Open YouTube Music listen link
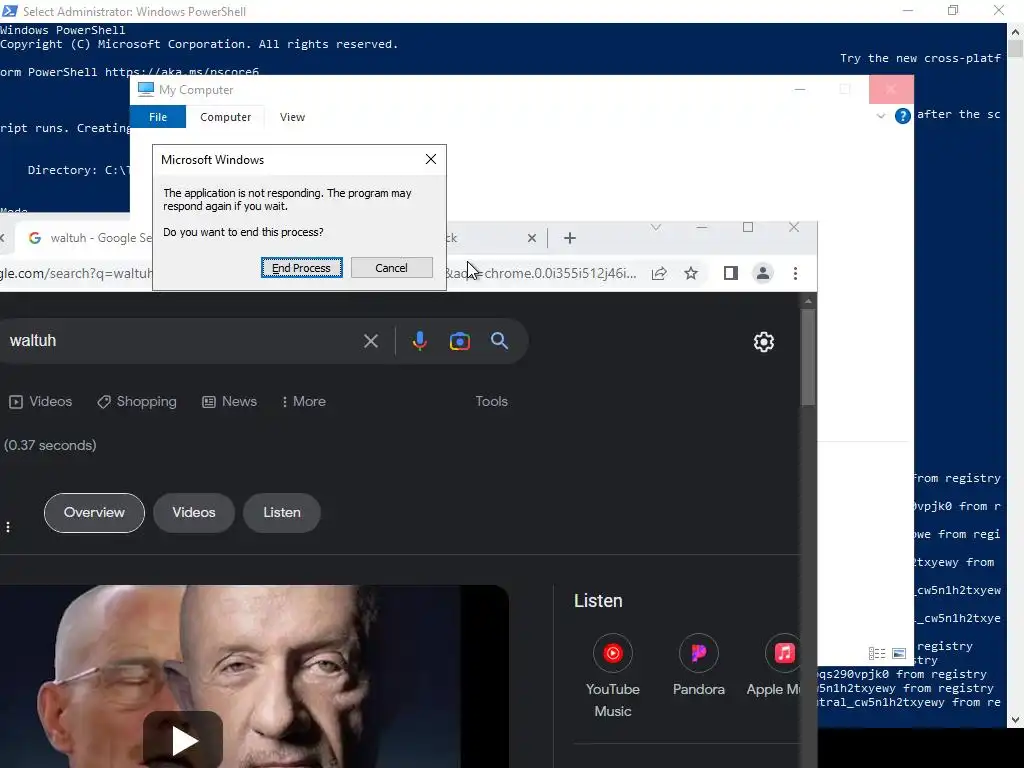 613,676
